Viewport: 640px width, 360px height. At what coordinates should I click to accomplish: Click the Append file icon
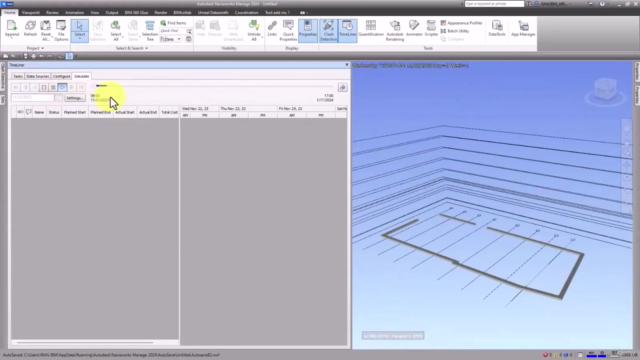(x=12, y=29)
